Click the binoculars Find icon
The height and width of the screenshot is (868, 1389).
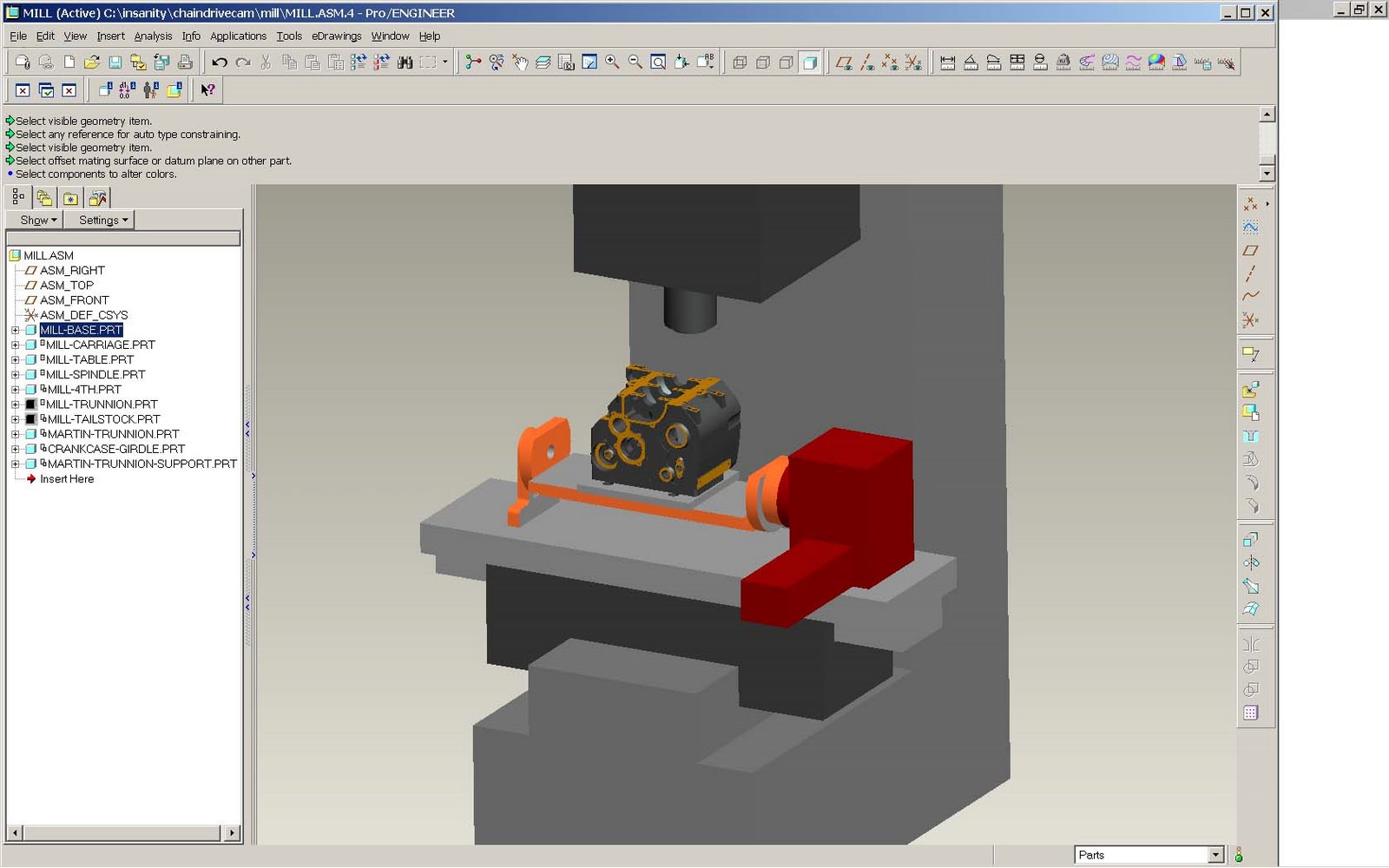pyautogui.click(x=405, y=62)
